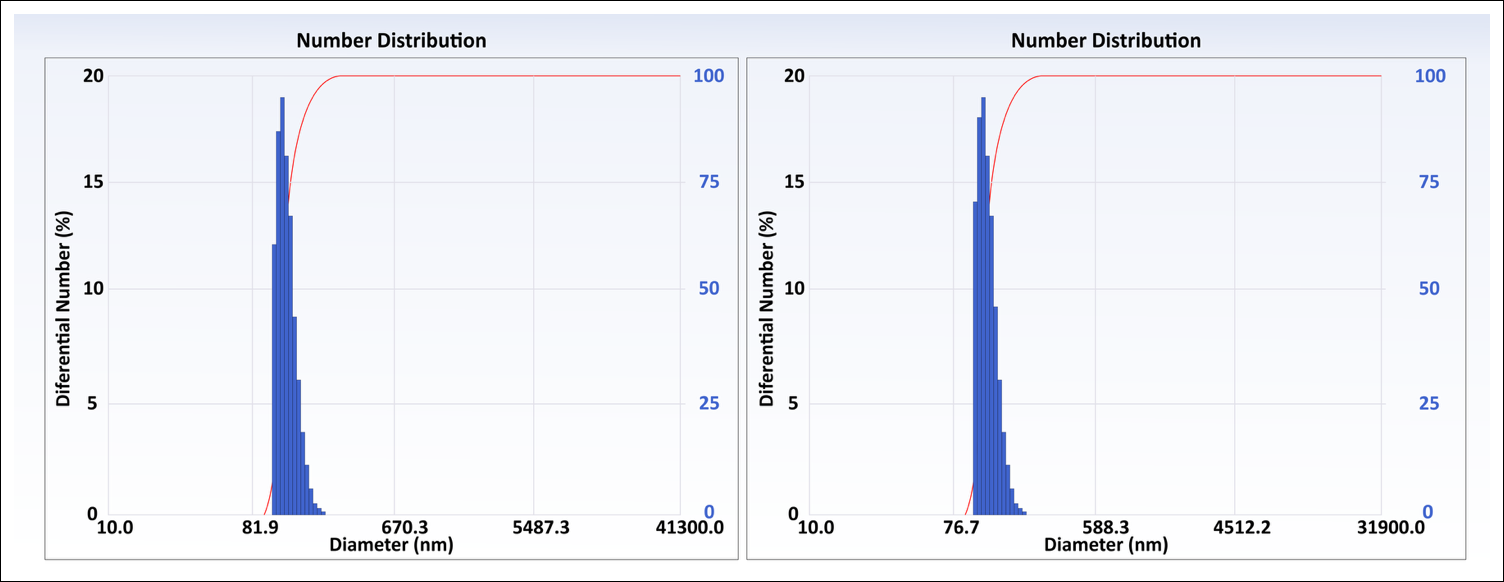Click the right chart's Diameter (nm) axis label
Screen dimensions: 1504x582
pos(1106,545)
